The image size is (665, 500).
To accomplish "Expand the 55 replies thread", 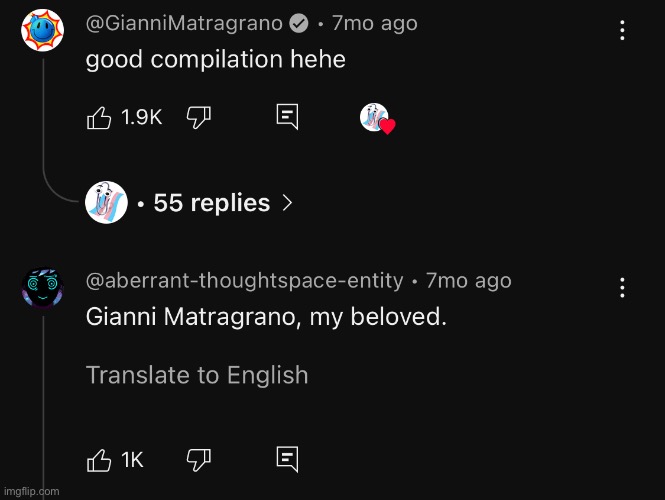I will pyautogui.click(x=212, y=203).
